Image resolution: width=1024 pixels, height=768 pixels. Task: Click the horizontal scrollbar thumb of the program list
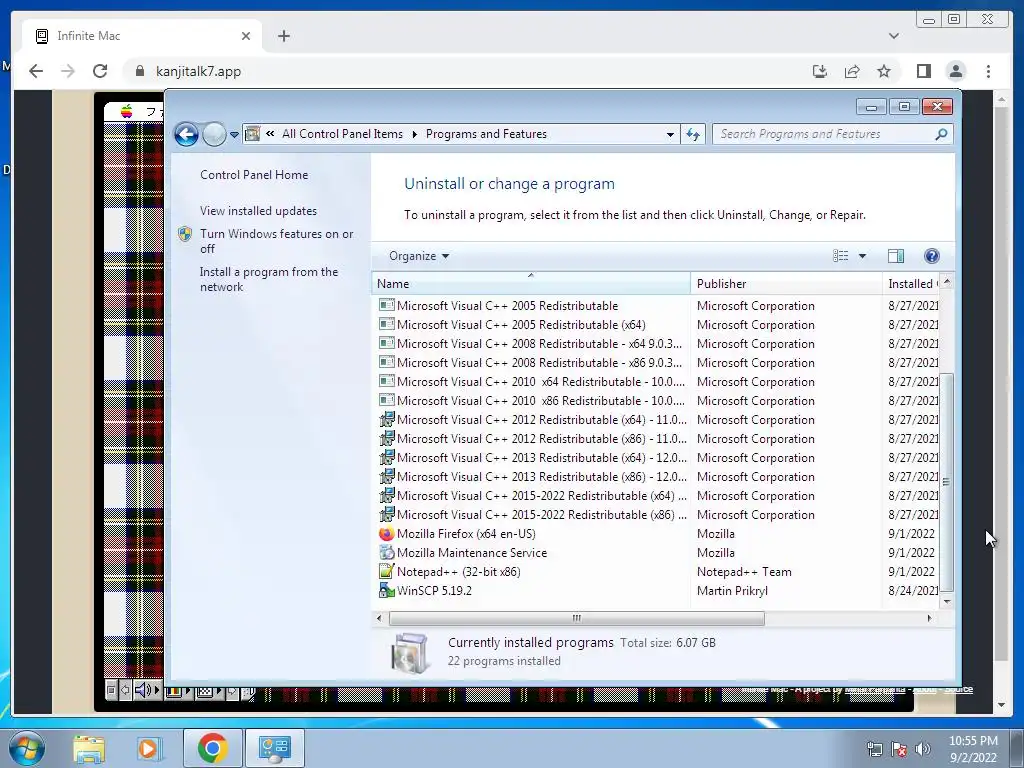pos(577,618)
